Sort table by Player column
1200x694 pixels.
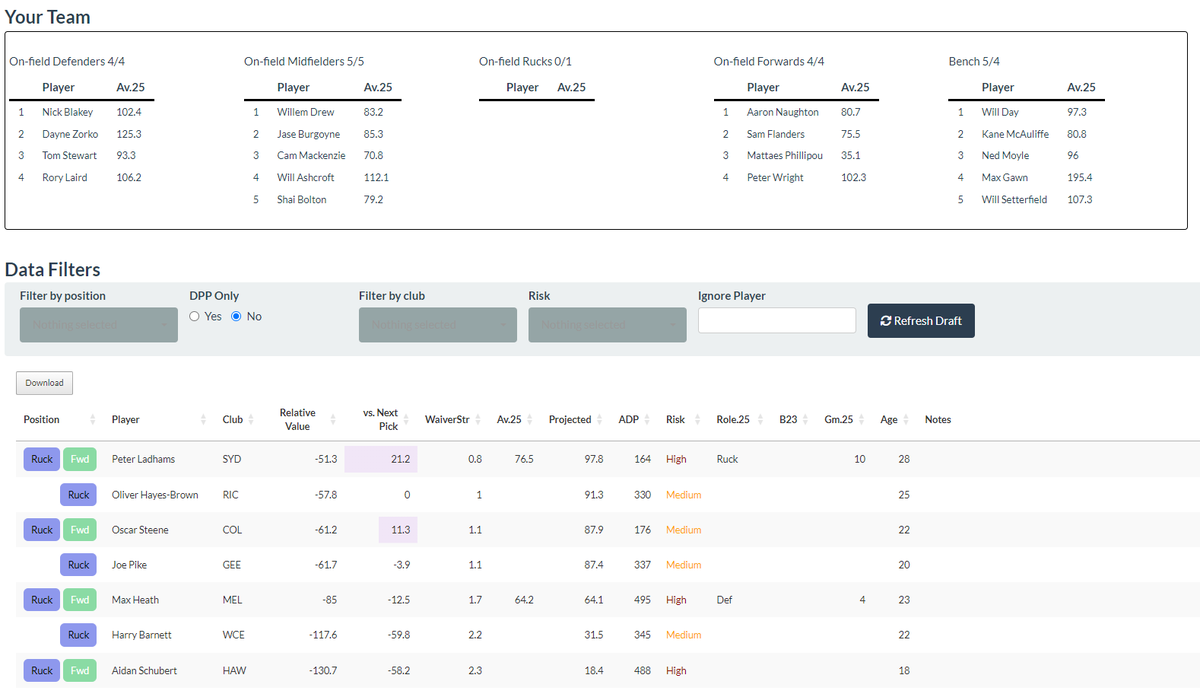[x=158, y=419]
